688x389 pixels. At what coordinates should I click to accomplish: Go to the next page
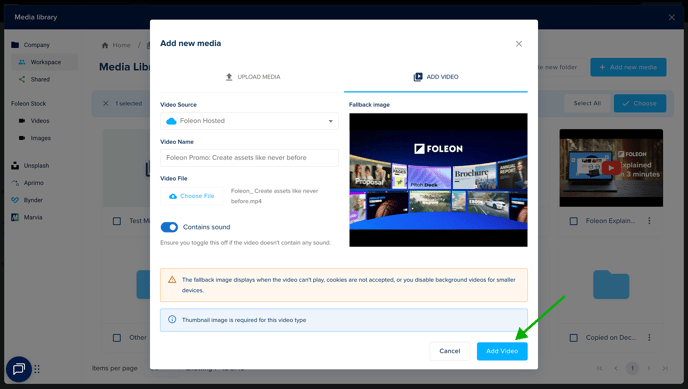649,368
